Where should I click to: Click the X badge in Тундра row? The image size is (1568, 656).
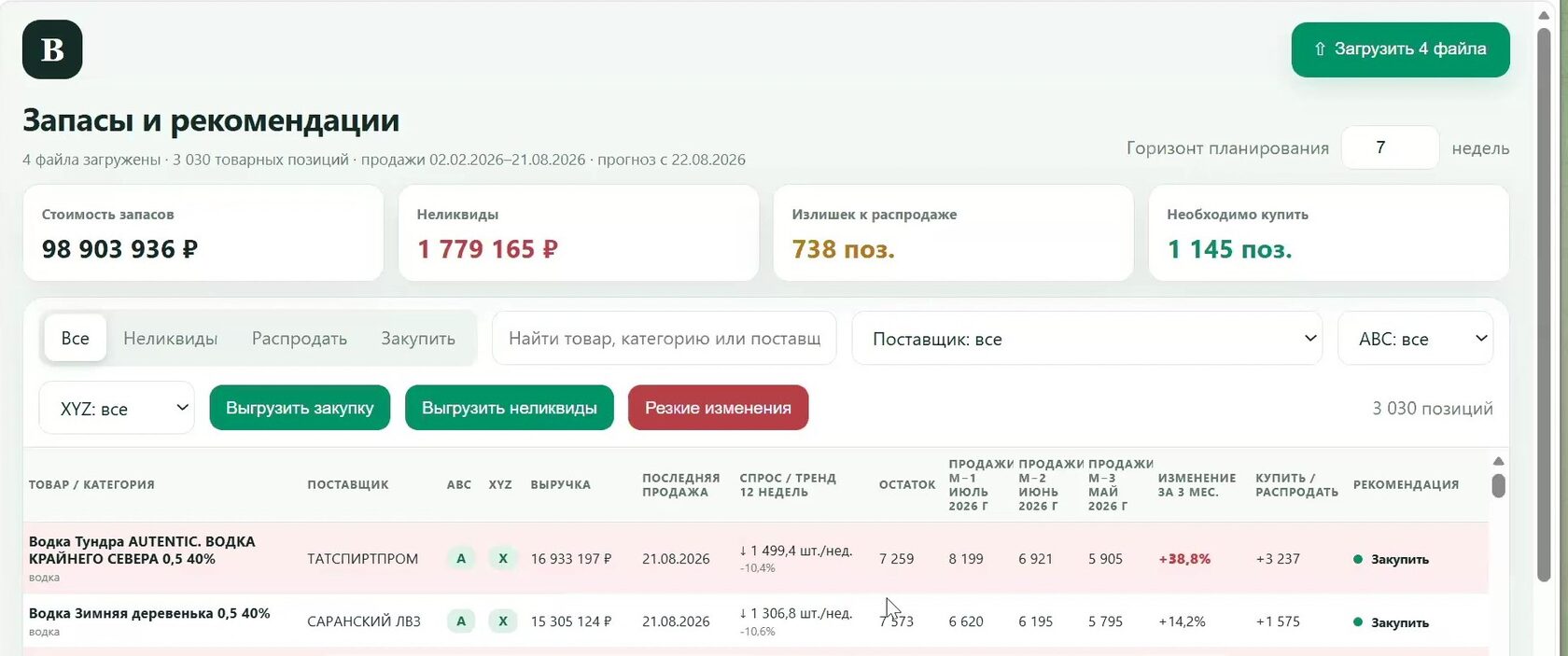click(x=502, y=558)
